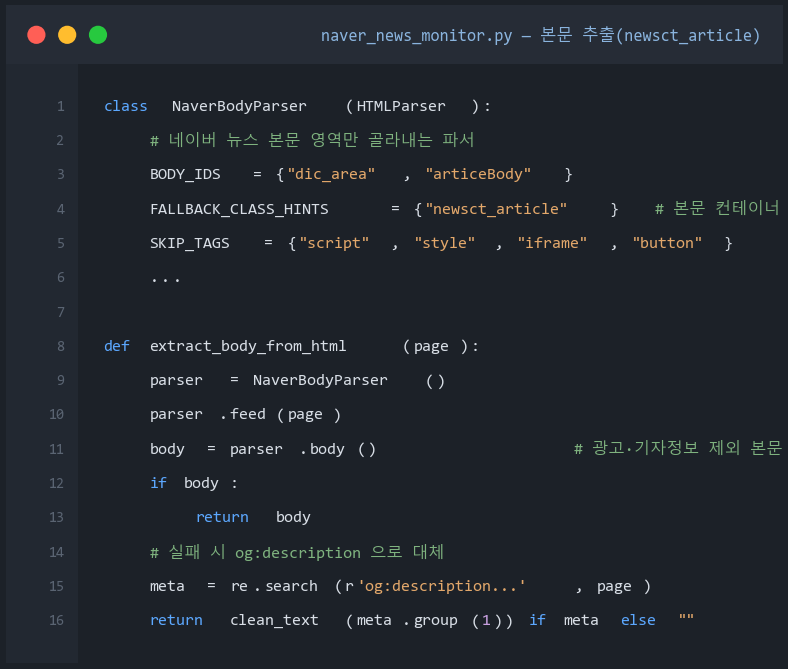Click the "newsct_article" string on line 4
This screenshot has width=788, height=669.
[496, 209]
